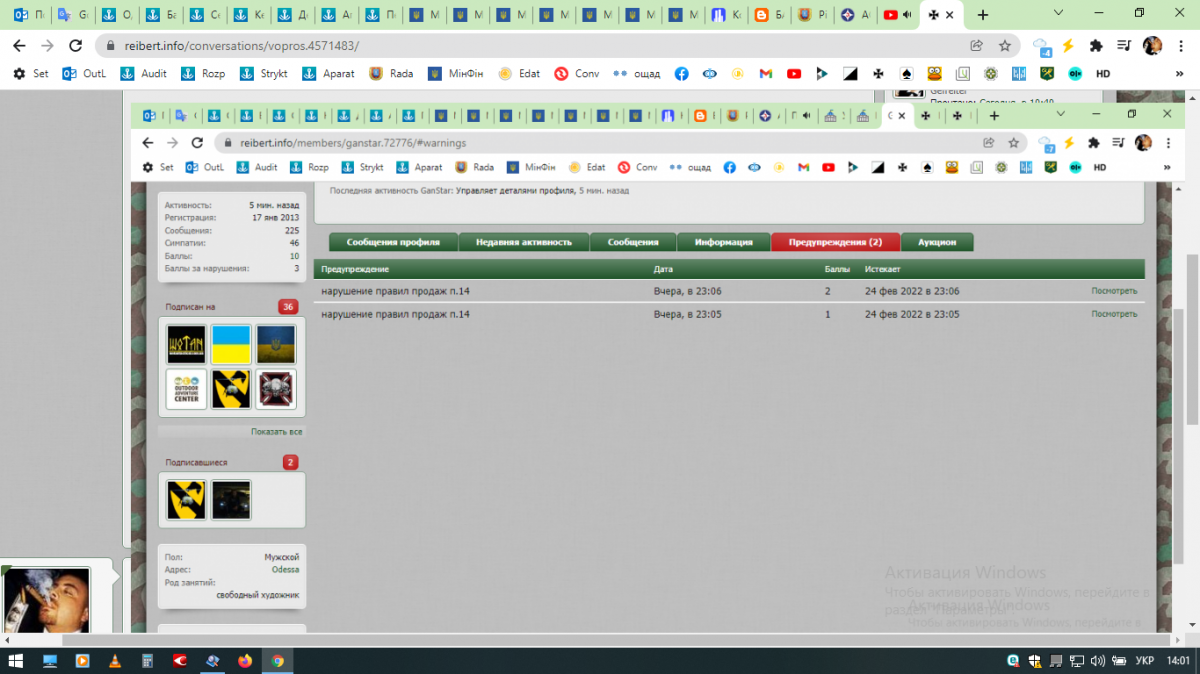Open Extensions puzzle icon in back window

[1096, 46]
